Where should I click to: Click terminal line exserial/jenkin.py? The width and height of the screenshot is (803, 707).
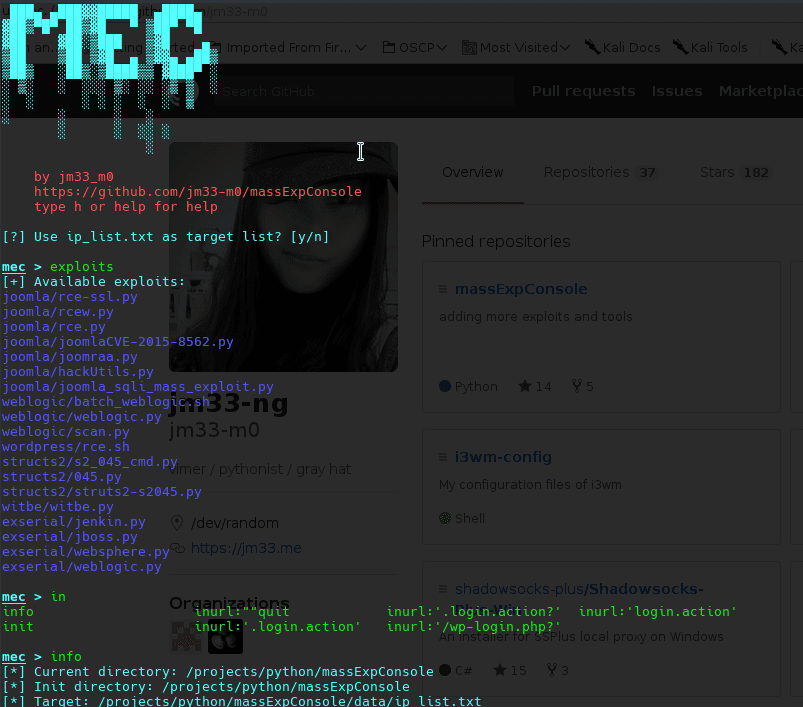74,522
